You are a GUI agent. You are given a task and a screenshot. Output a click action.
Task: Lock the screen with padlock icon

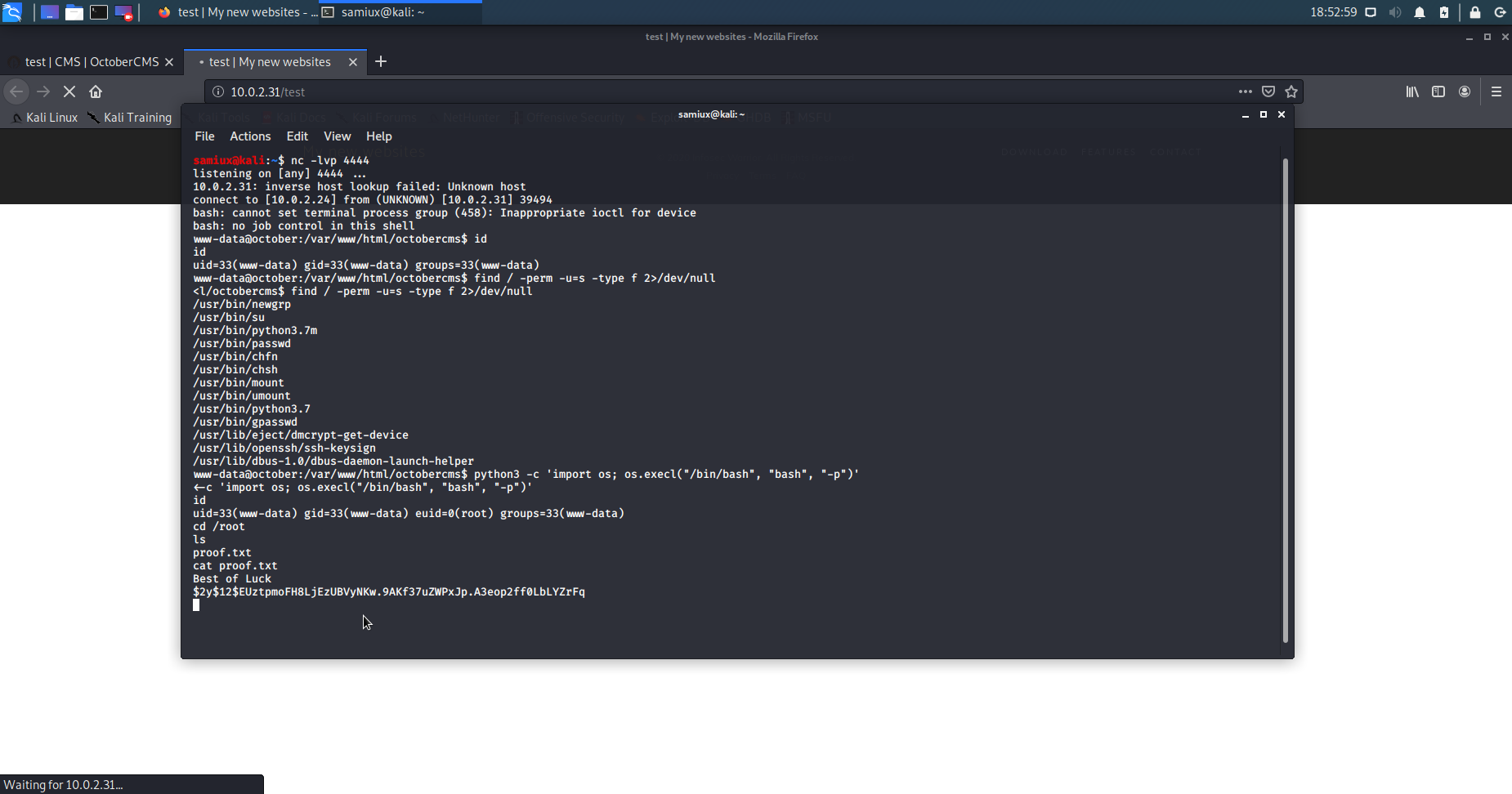click(1475, 12)
